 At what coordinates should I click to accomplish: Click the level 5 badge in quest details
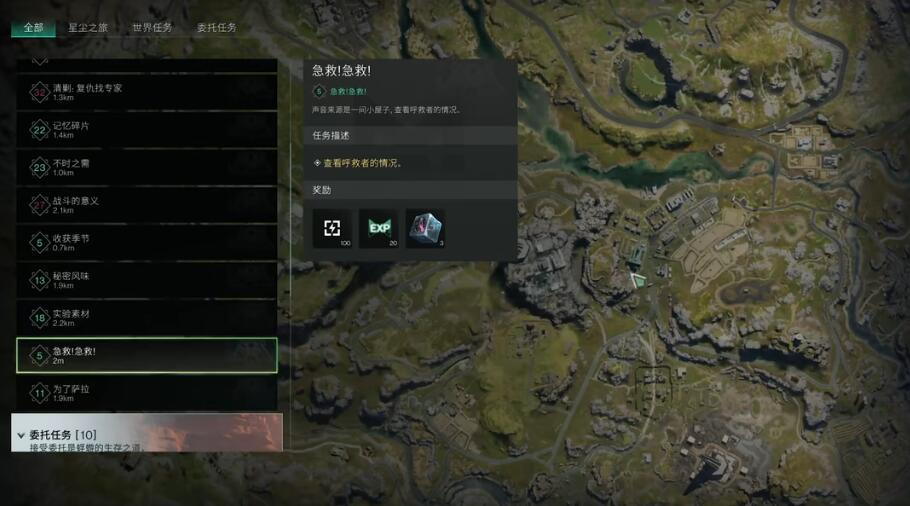319,91
